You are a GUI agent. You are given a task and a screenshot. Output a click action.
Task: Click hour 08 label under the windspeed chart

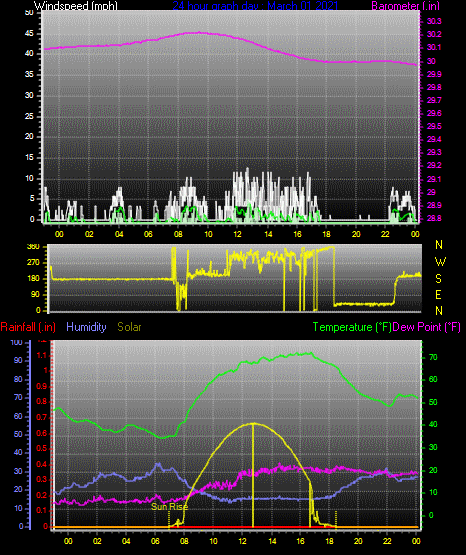point(178,234)
